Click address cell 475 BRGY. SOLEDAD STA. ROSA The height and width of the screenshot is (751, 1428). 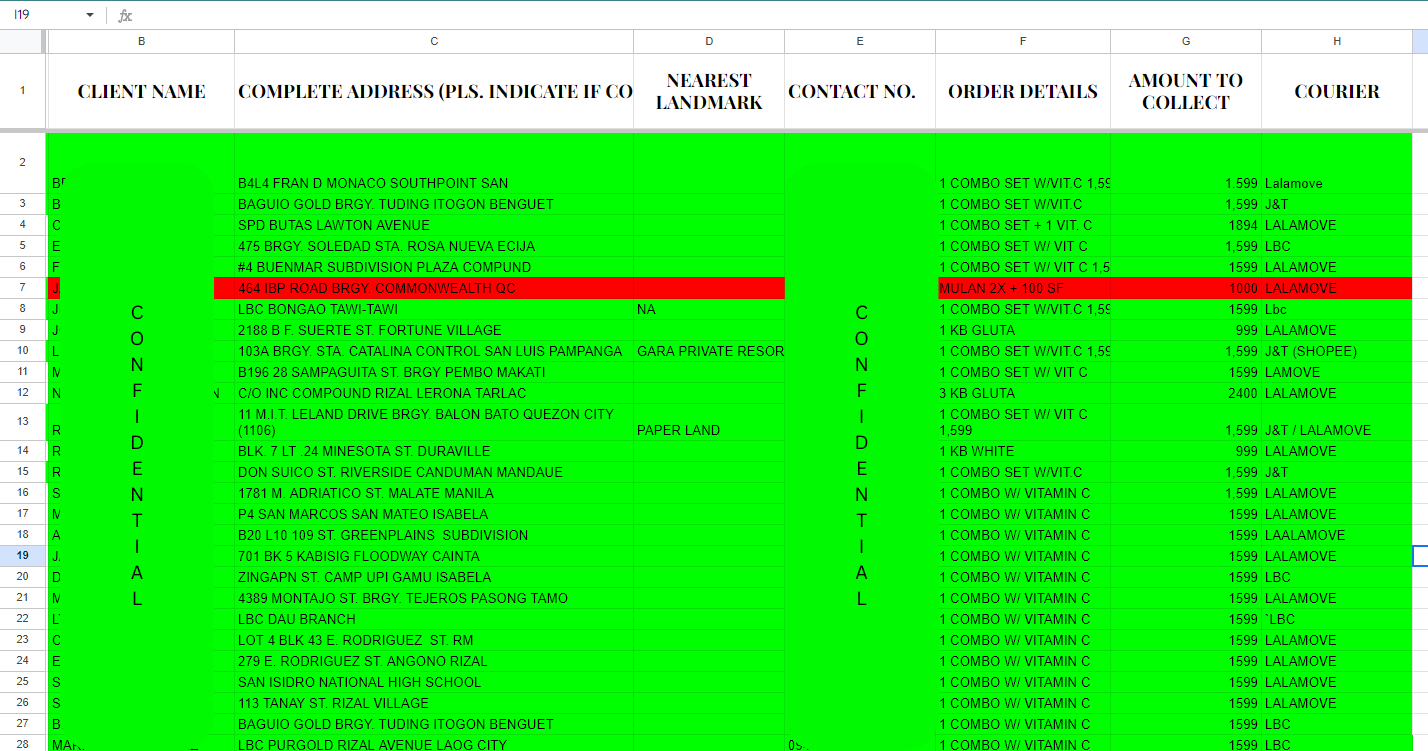click(434, 246)
